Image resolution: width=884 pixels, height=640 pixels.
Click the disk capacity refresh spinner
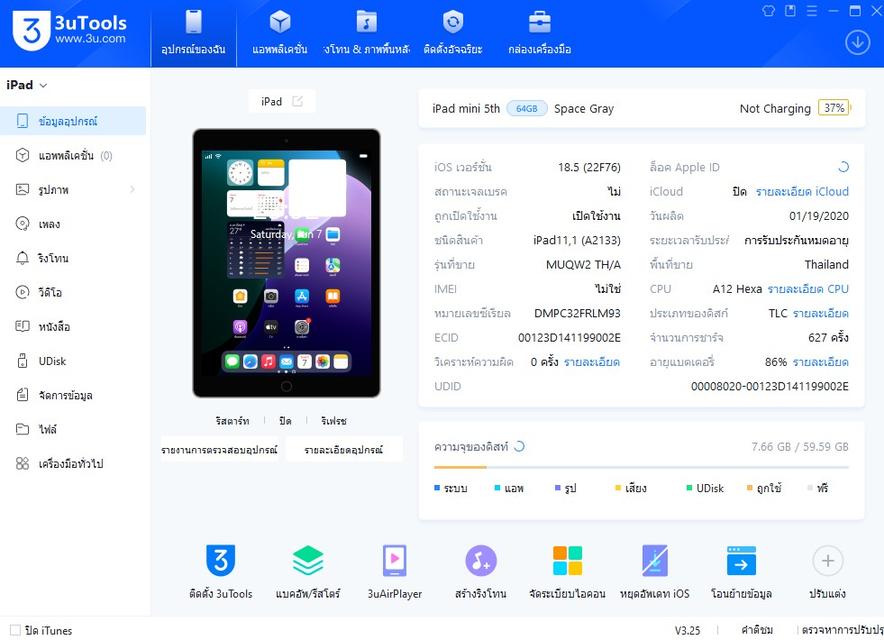tap(519, 447)
